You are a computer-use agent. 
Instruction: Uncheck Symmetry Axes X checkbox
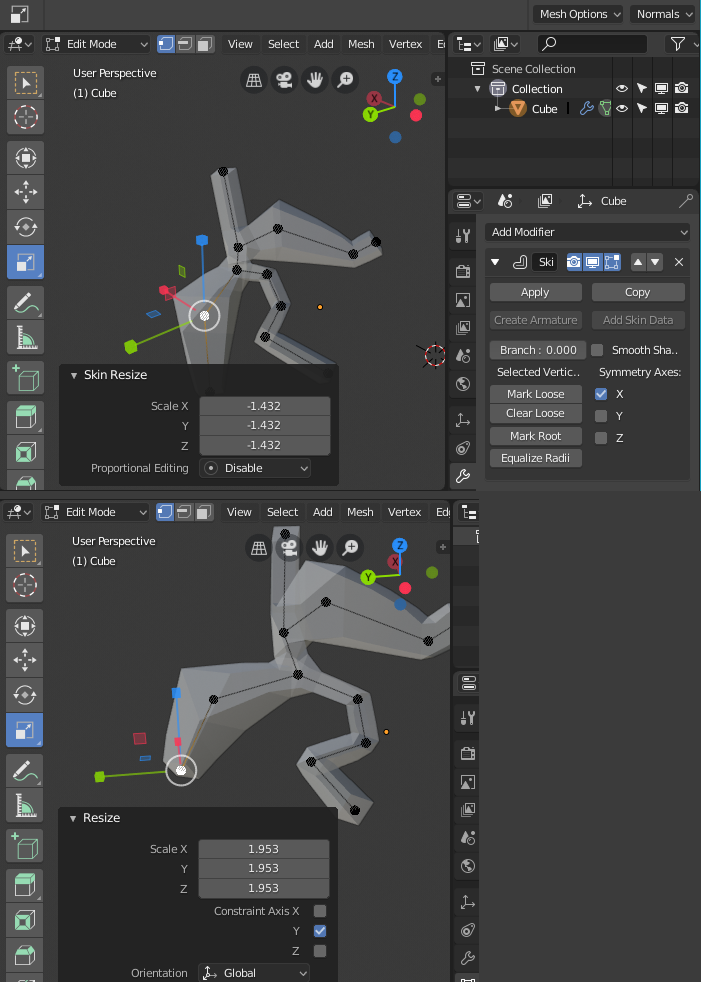[601, 394]
